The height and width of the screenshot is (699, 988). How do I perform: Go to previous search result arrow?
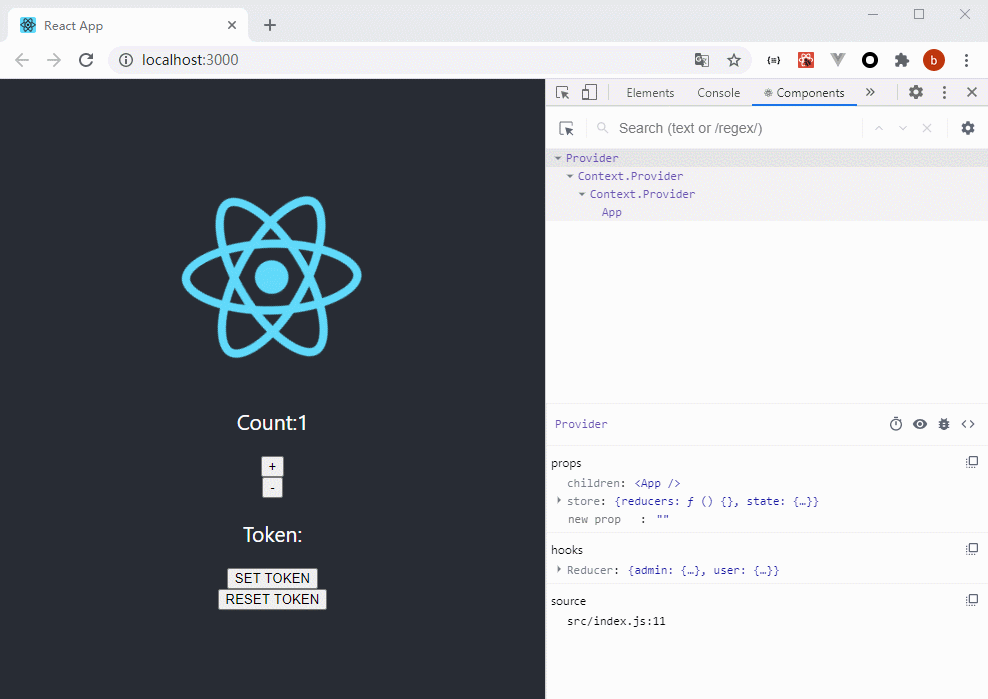point(878,129)
